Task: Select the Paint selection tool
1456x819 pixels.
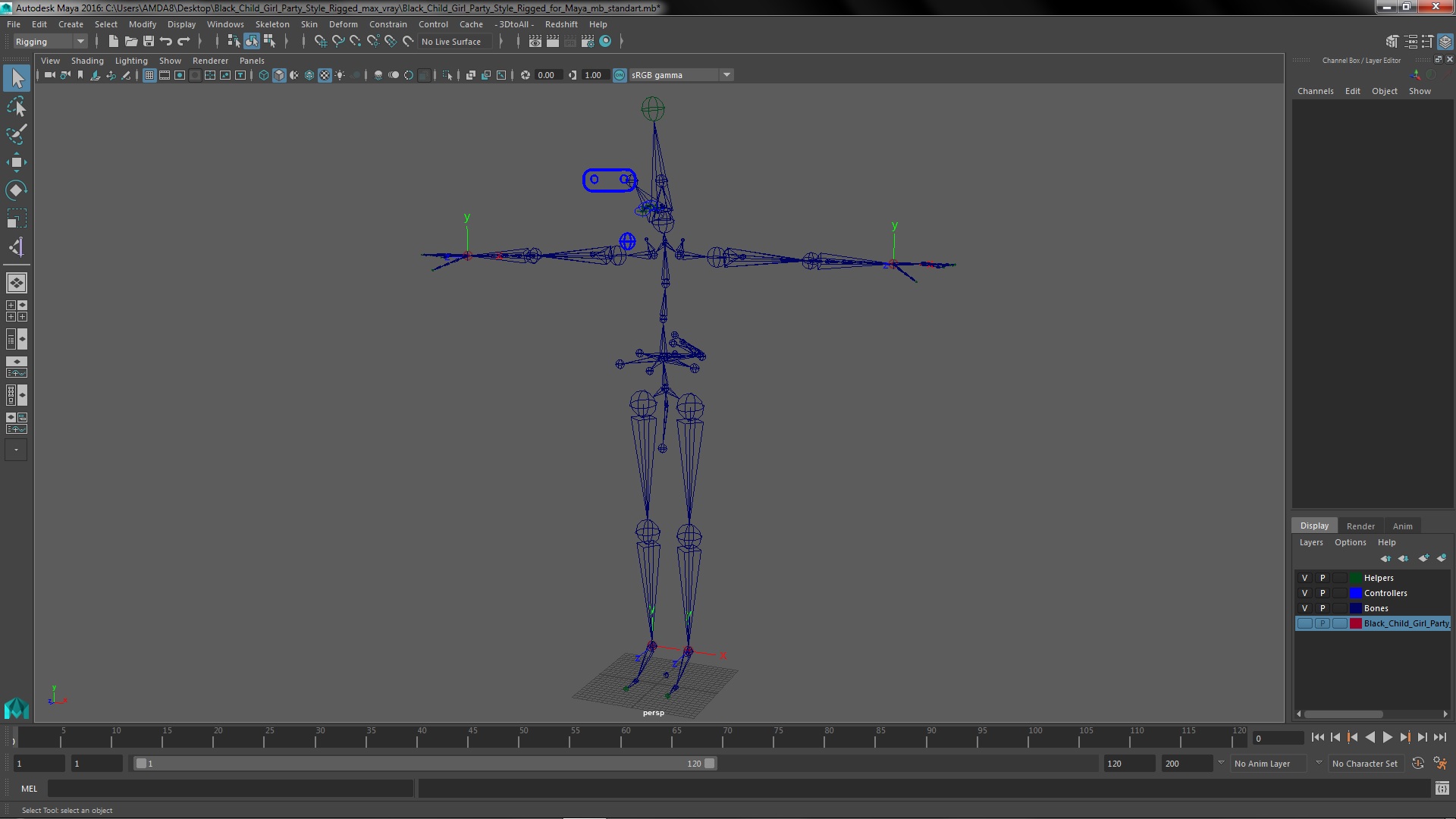Action: pos(16,135)
